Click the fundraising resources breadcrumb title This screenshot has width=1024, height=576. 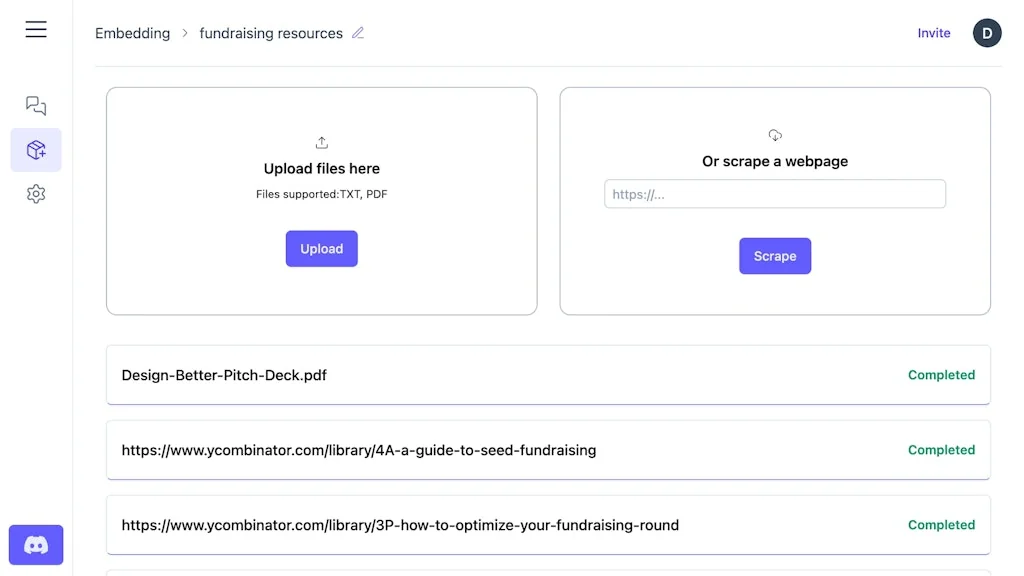pos(271,33)
